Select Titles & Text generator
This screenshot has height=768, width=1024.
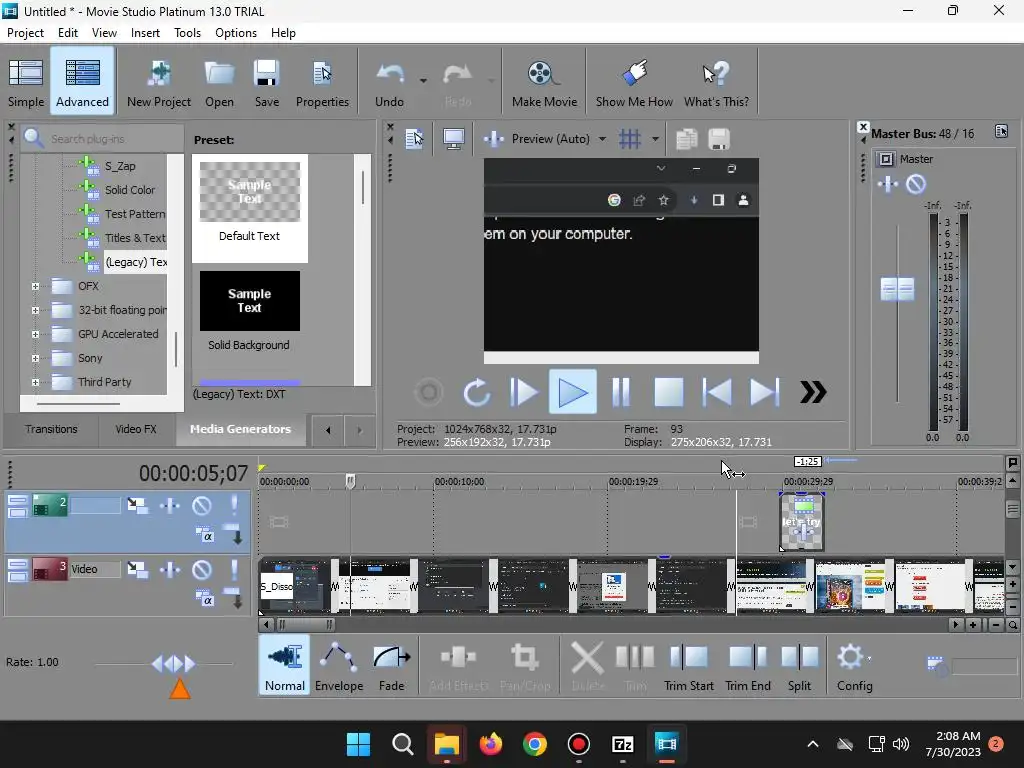135,238
